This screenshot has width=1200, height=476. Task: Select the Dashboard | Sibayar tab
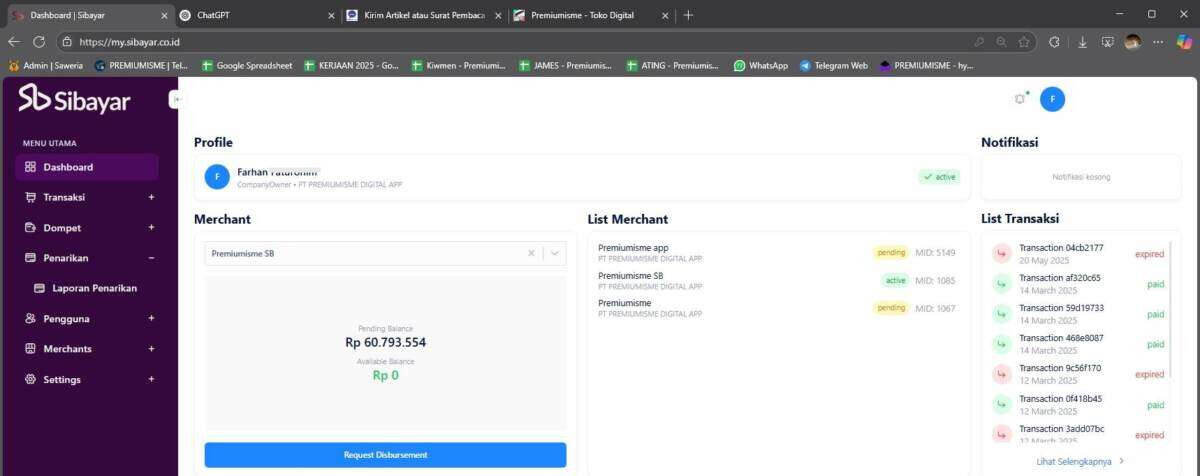tap(90, 15)
